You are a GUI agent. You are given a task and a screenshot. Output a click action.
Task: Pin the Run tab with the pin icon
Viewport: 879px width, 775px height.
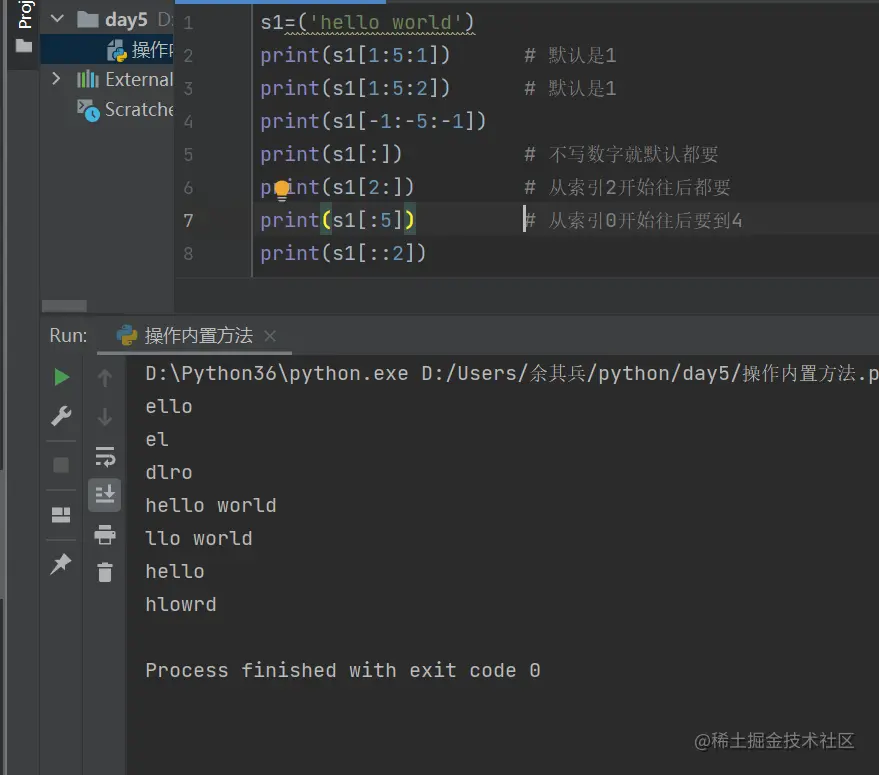click(x=61, y=564)
